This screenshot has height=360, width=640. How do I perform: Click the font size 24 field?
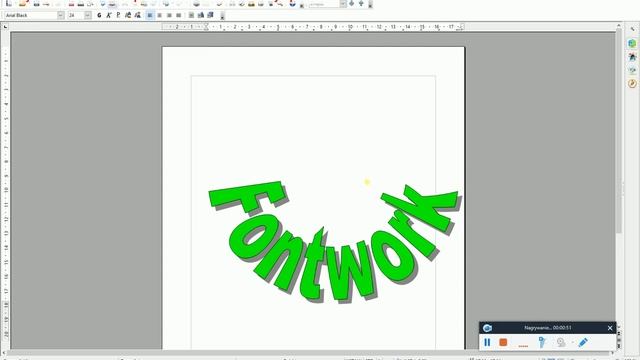coord(76,15)
